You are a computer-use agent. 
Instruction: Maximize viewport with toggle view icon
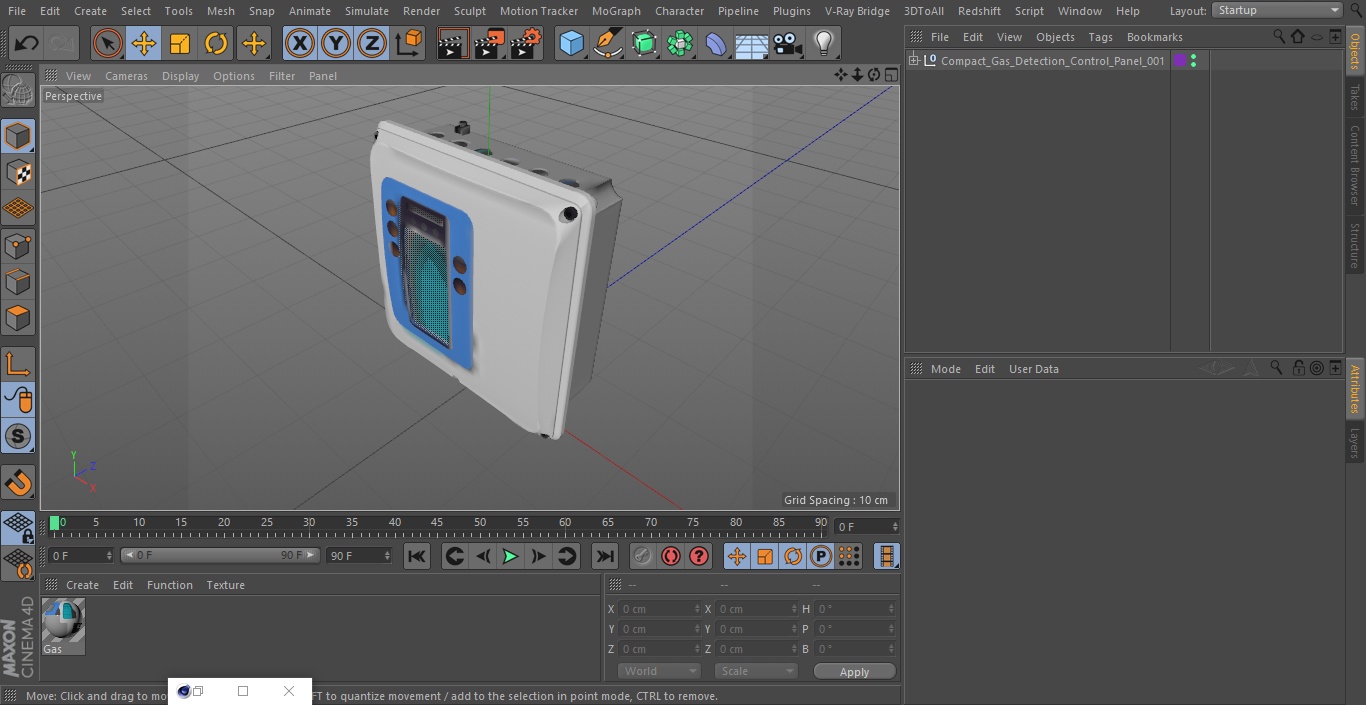click(890, 75)
